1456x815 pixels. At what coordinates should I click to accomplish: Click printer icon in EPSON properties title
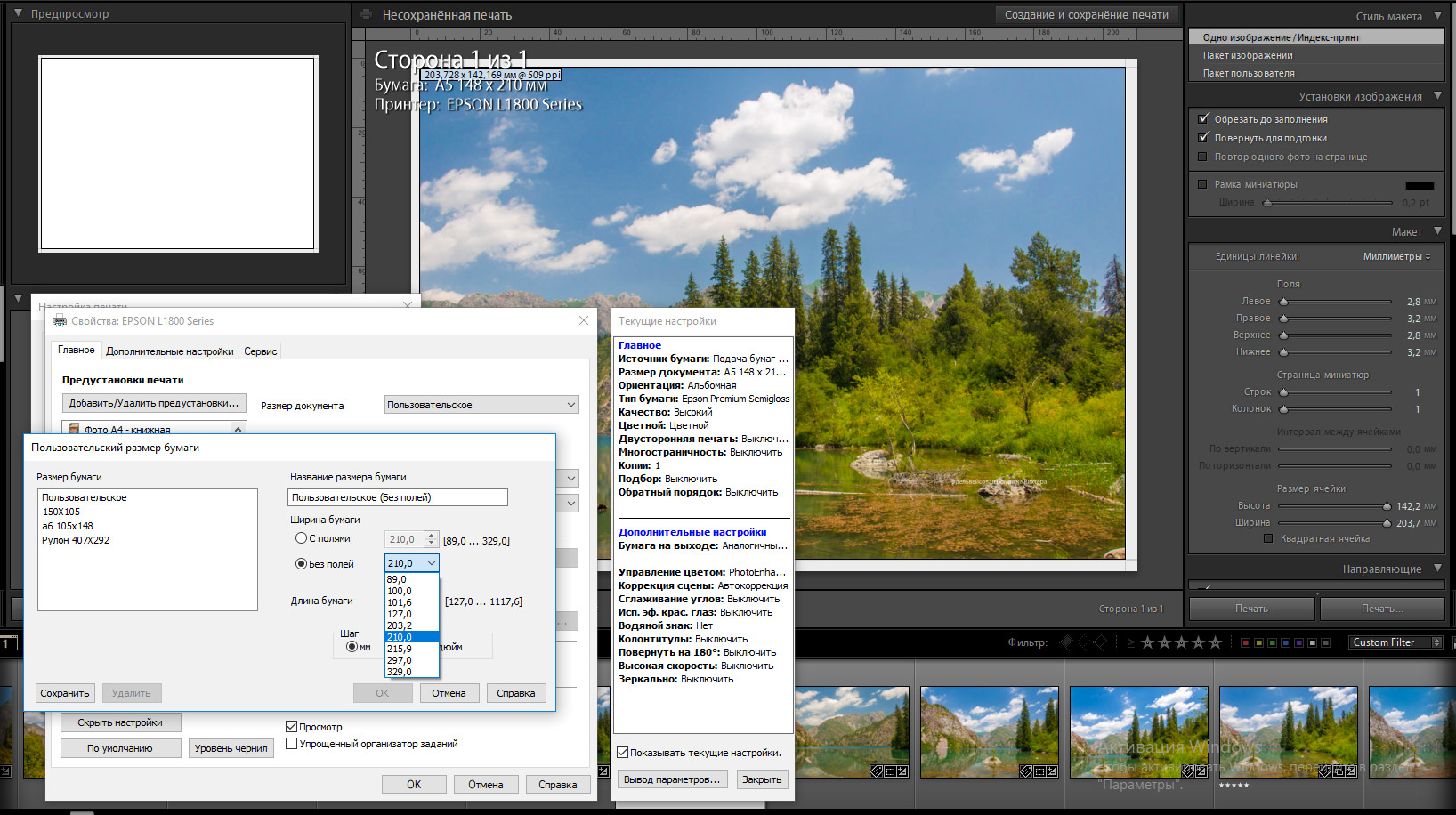(x=60, y=321)
